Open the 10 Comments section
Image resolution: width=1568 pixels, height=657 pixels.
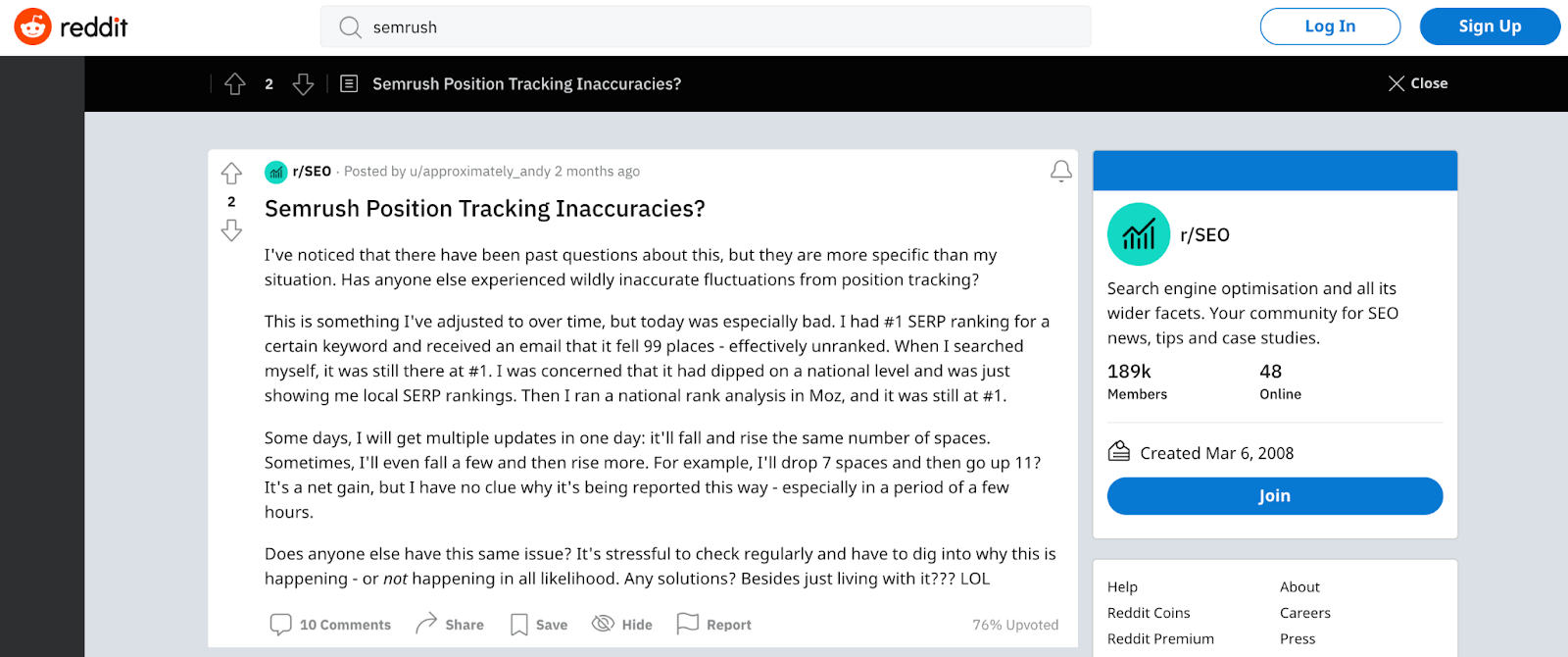tap(330, 625)
